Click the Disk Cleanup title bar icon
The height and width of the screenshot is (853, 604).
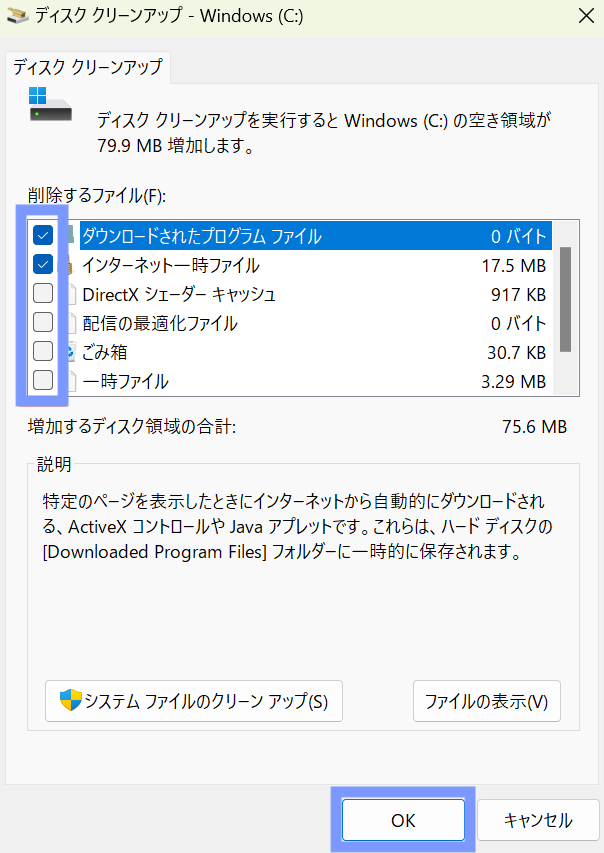coord(18,16)
